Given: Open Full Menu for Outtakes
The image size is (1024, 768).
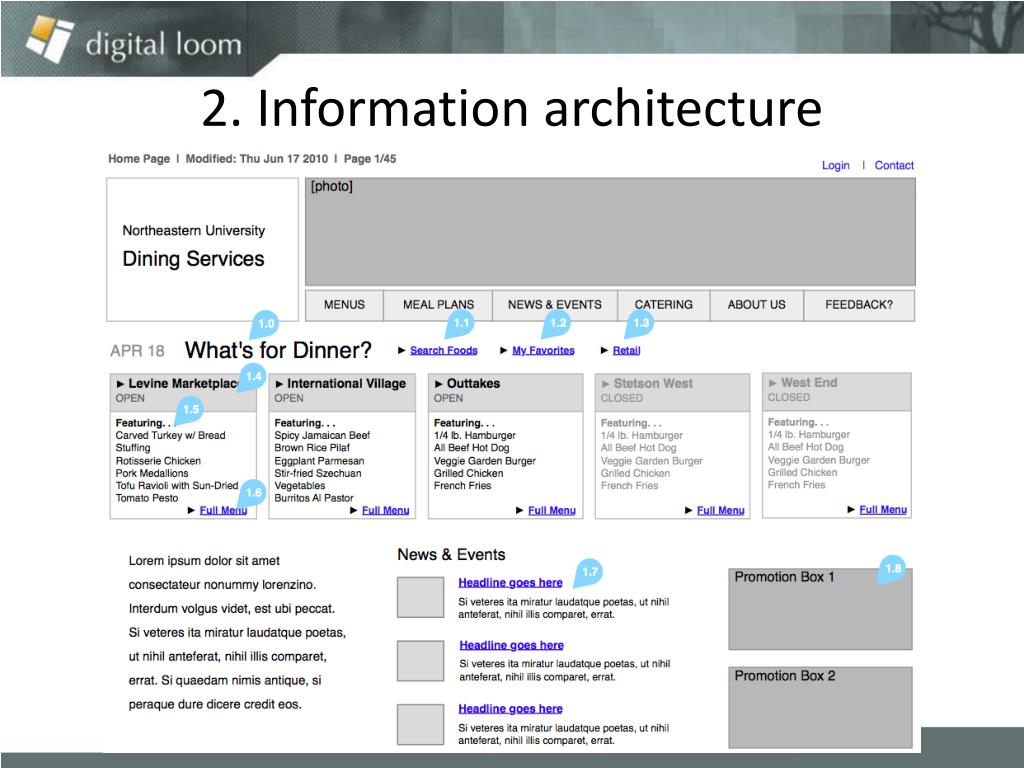Looking at the screenshot, I should [x=552, y=511].
